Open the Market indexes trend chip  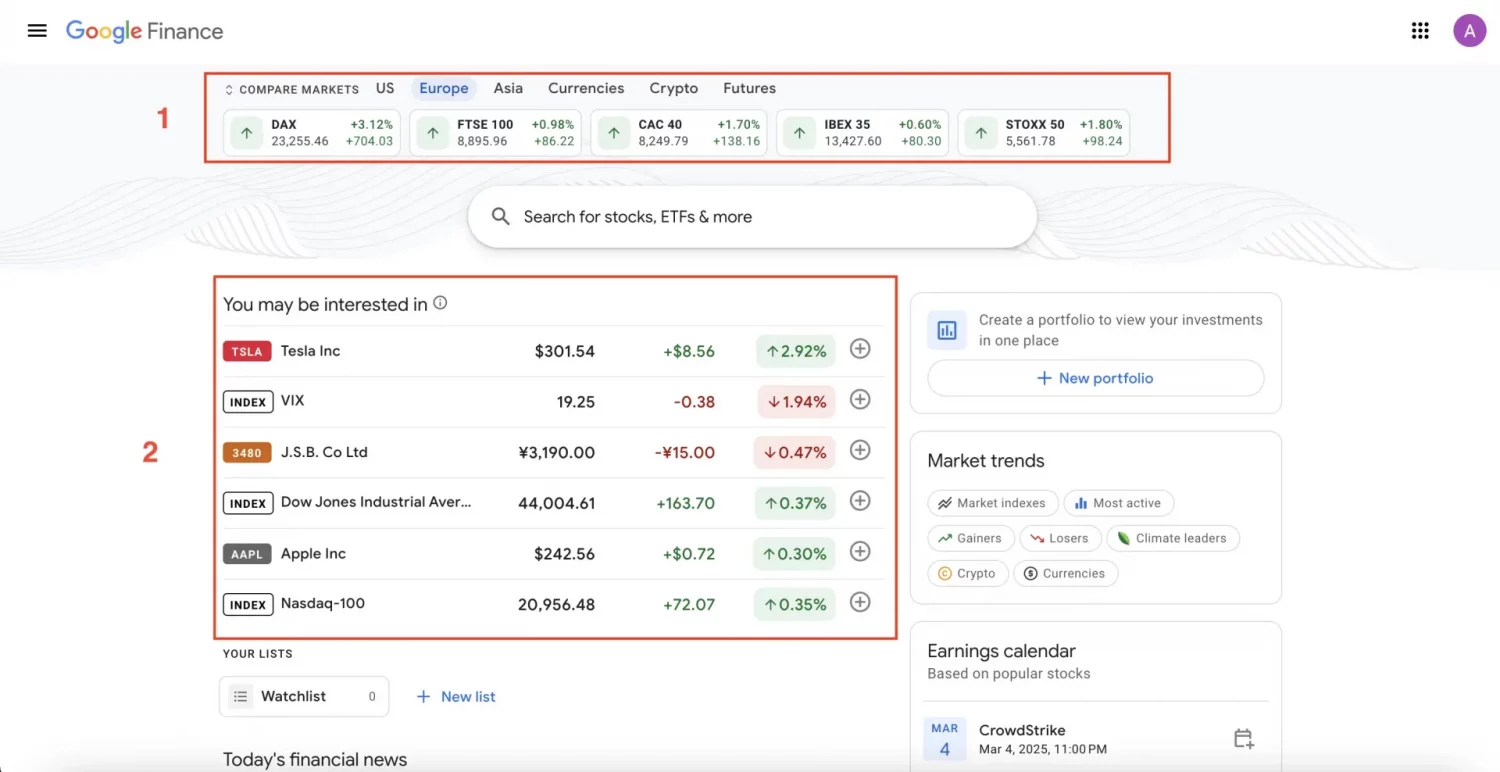[x=992, y=503]
